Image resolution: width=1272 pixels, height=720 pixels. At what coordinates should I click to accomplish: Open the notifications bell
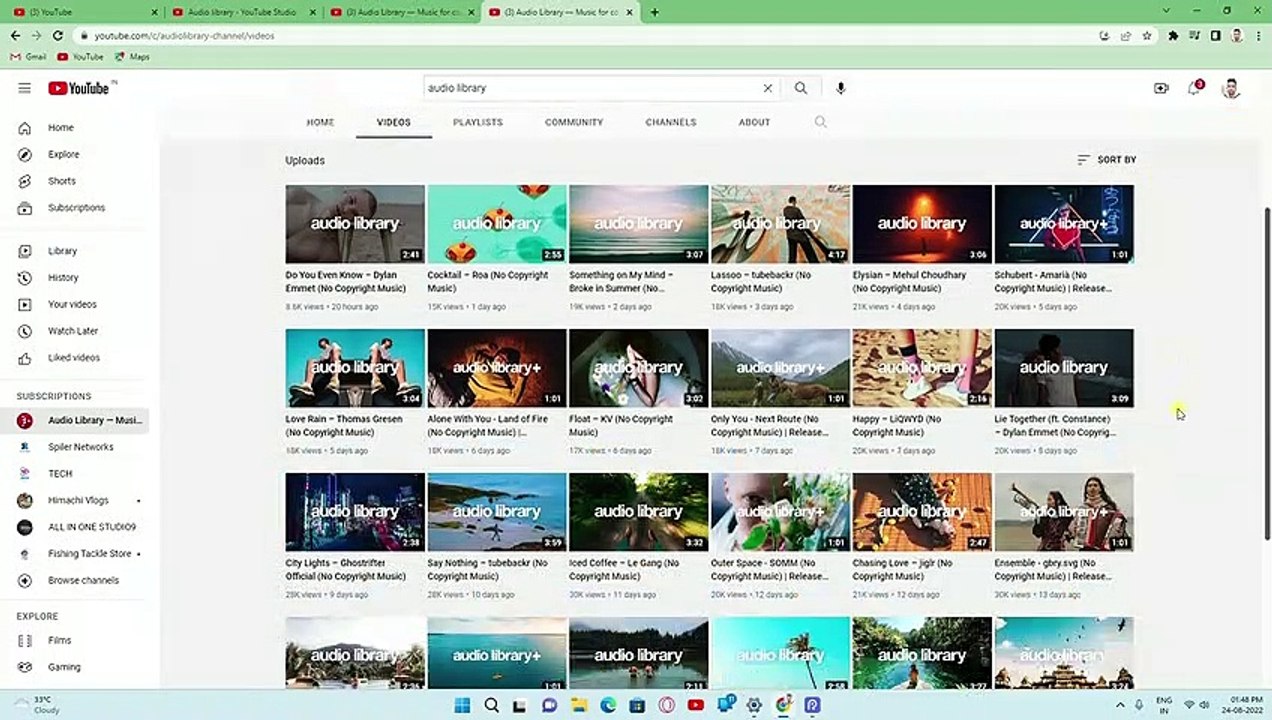pyautogui.click(x=1194, y=88)
